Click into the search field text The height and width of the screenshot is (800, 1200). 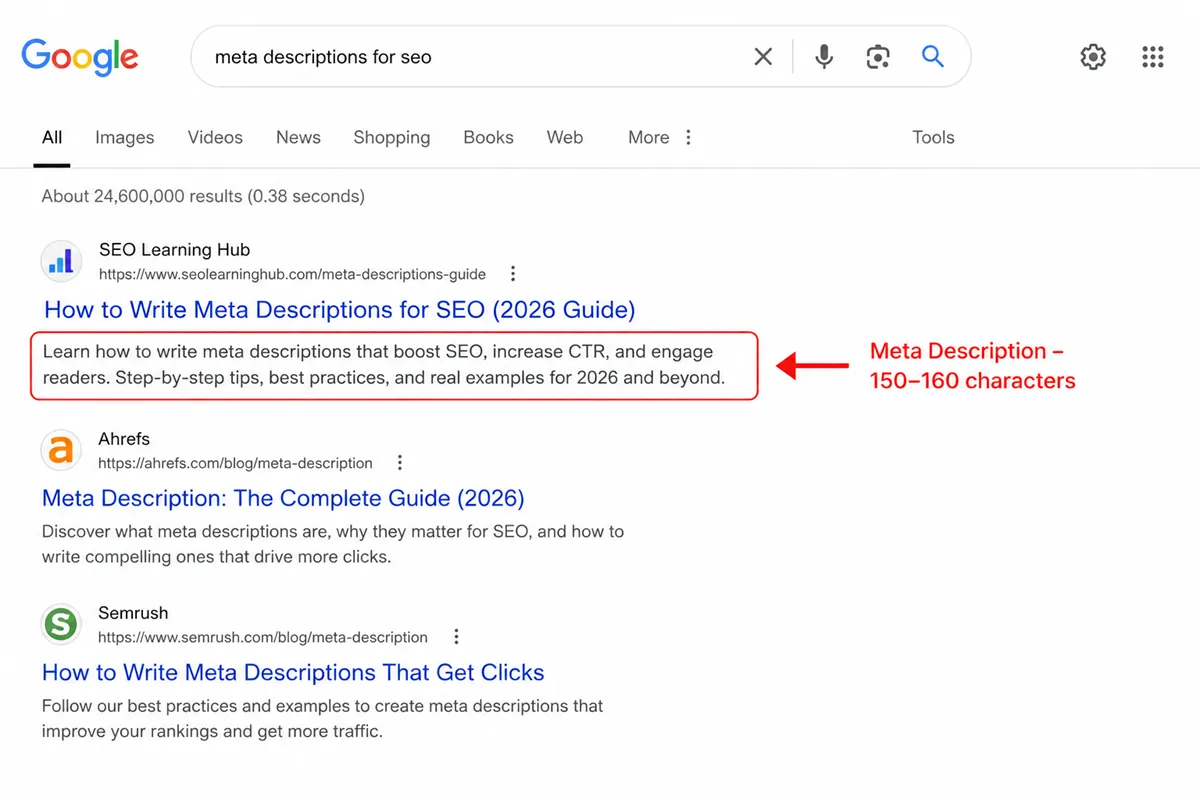323,57
